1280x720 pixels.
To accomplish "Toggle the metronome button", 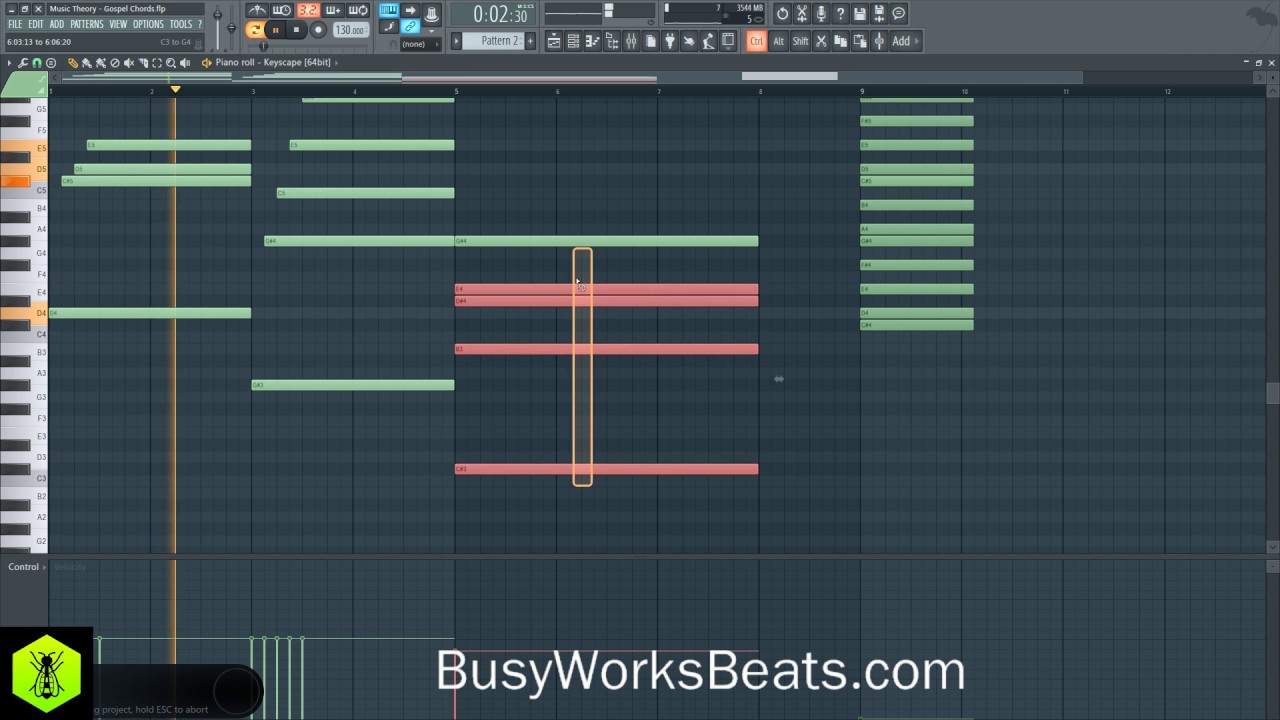I will click(257, 11).
